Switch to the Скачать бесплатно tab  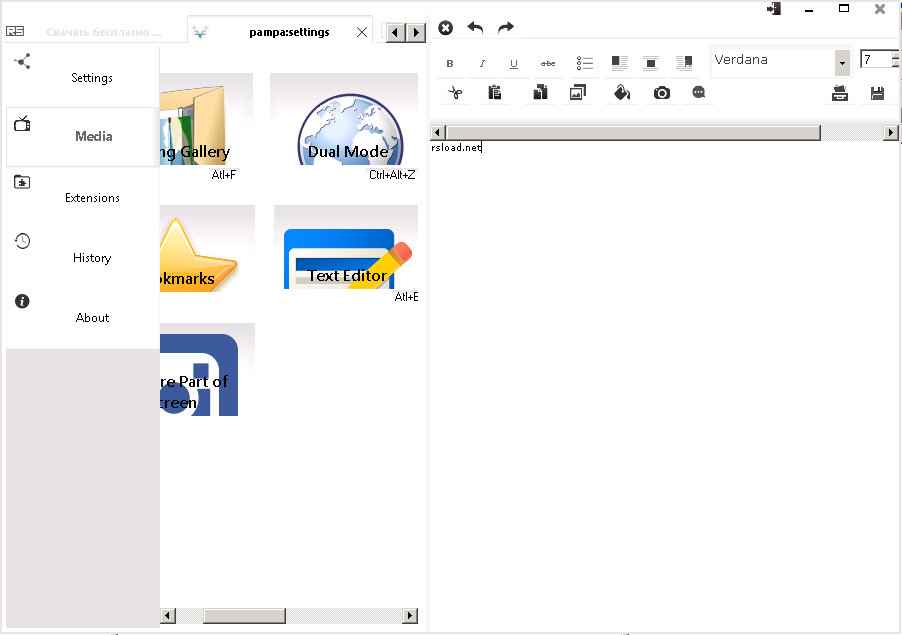pyautogui.click(x=104, y=32)
